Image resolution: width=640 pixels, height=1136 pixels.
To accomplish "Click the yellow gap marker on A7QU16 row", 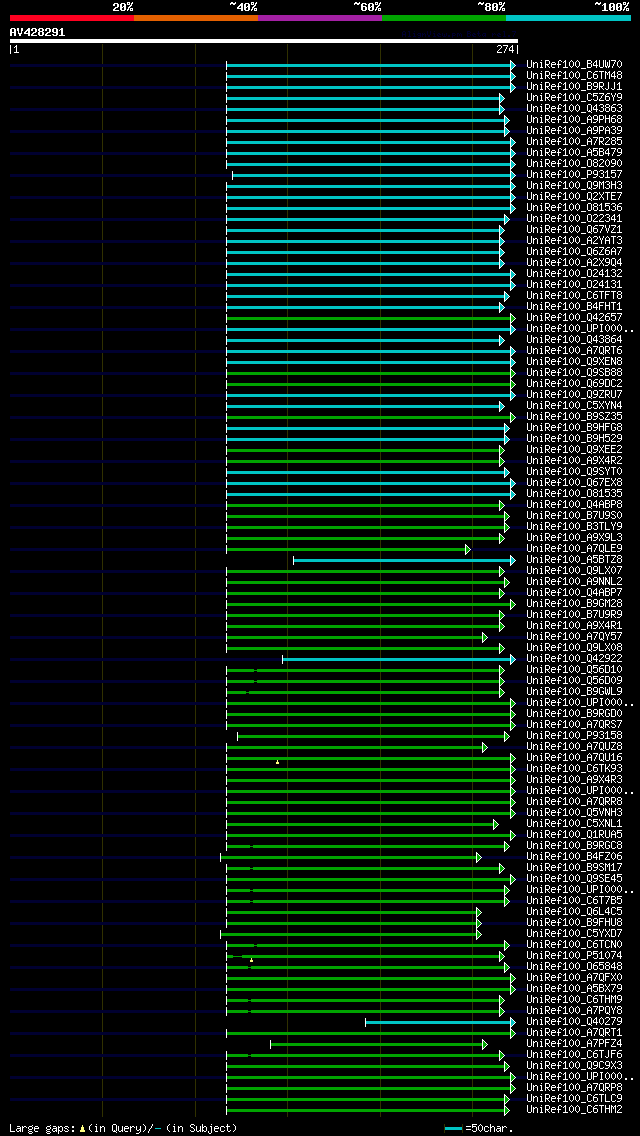I will [277, 761].
